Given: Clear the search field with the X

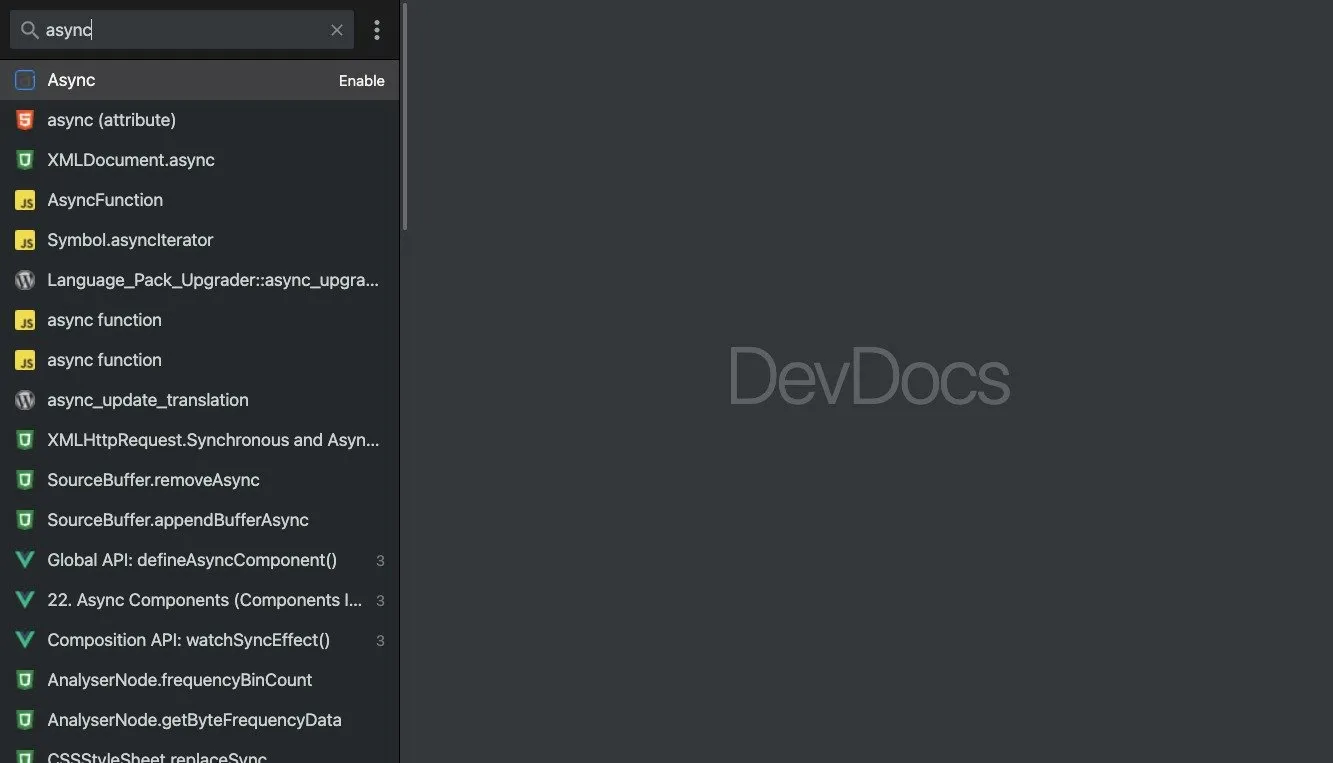Looking at the screenshot, I should coord(337,30).
